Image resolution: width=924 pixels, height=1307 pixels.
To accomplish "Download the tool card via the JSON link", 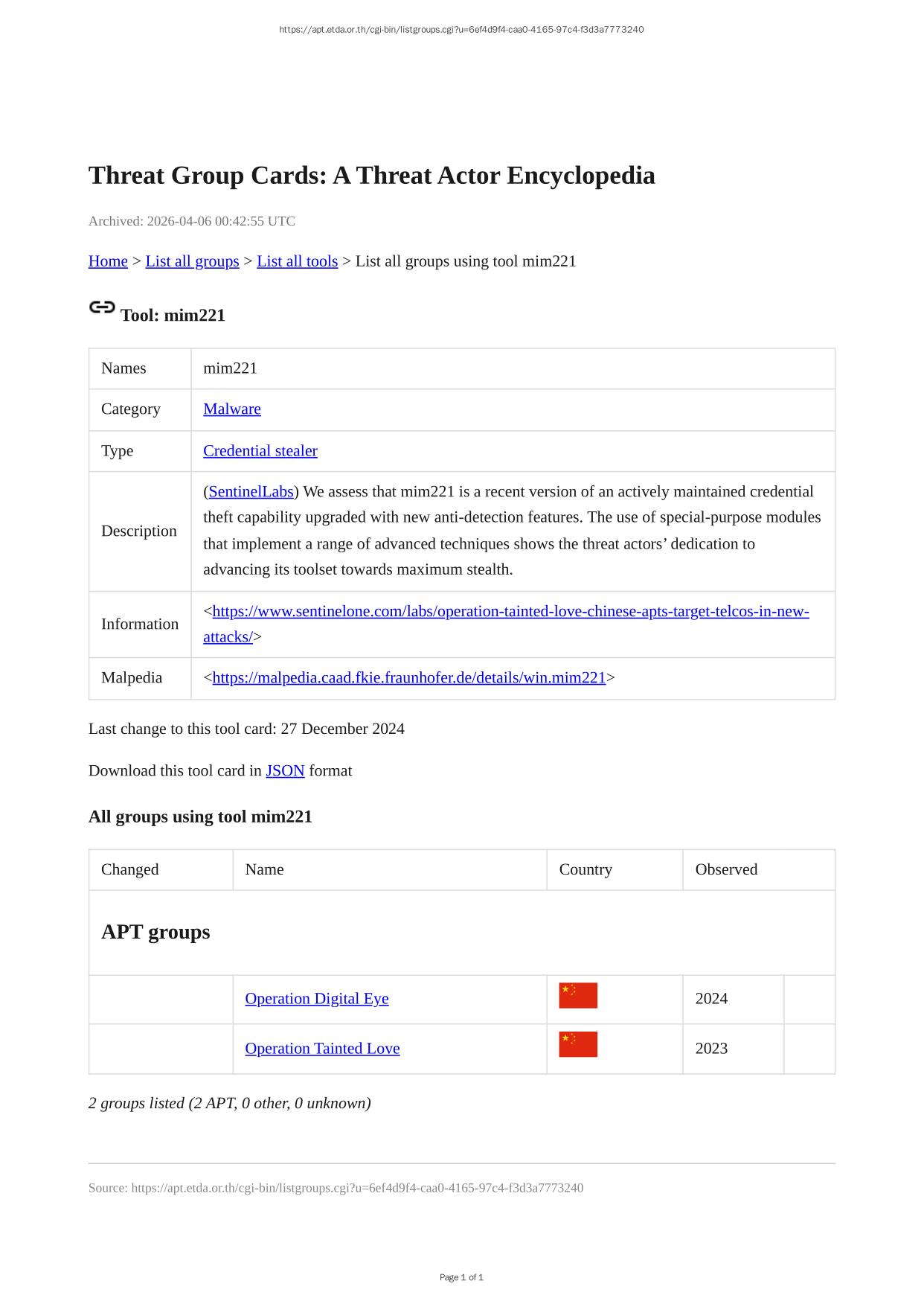I will pyautogui.click(x=285, y=771).
